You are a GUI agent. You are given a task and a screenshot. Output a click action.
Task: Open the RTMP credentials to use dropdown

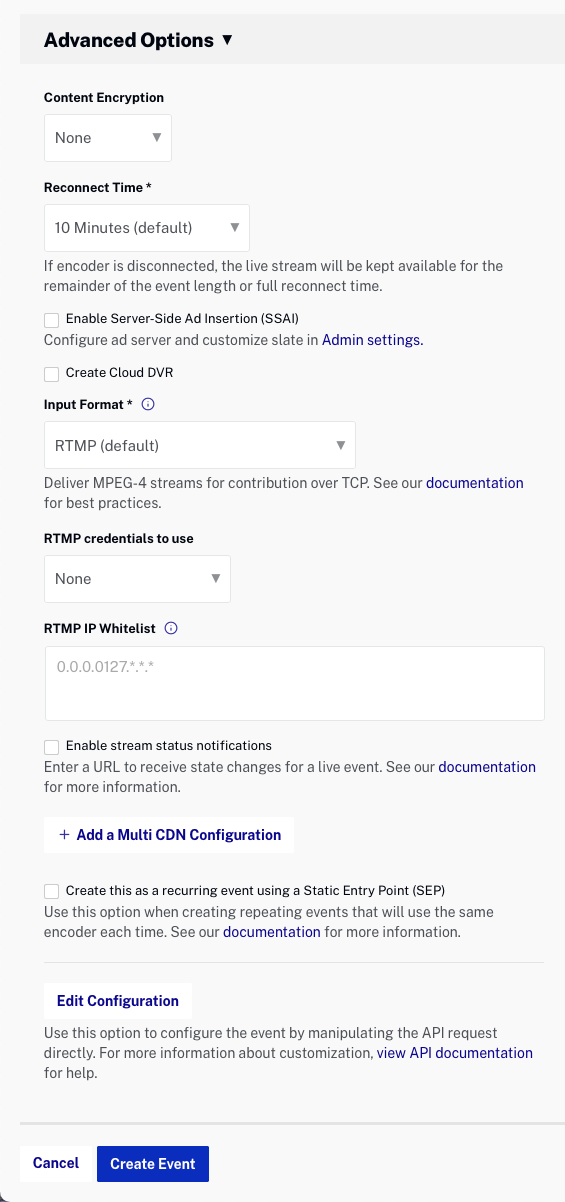(137, 579)
